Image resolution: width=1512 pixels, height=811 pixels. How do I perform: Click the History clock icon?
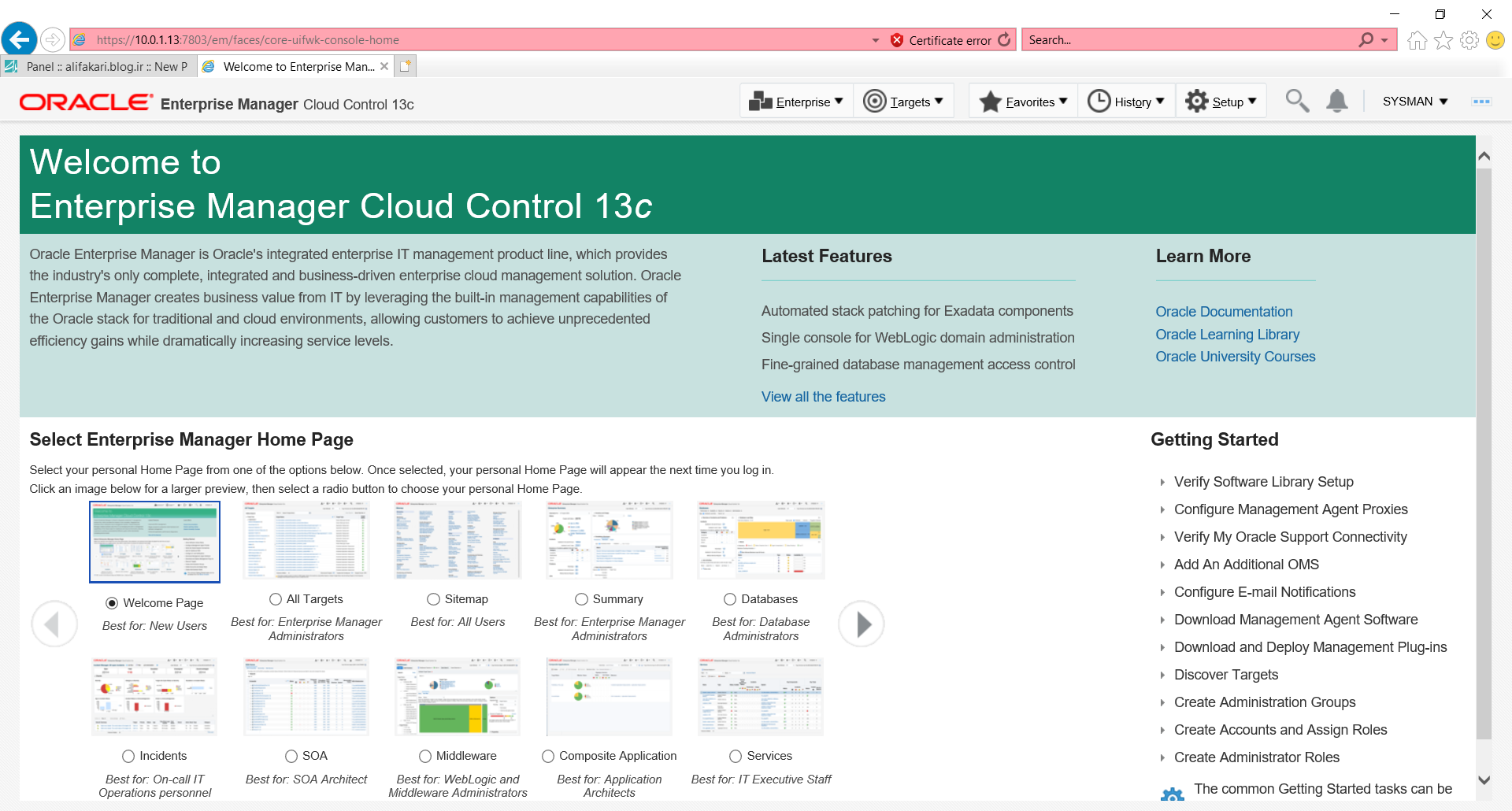pyautogui.click(x=1099, y=101)
